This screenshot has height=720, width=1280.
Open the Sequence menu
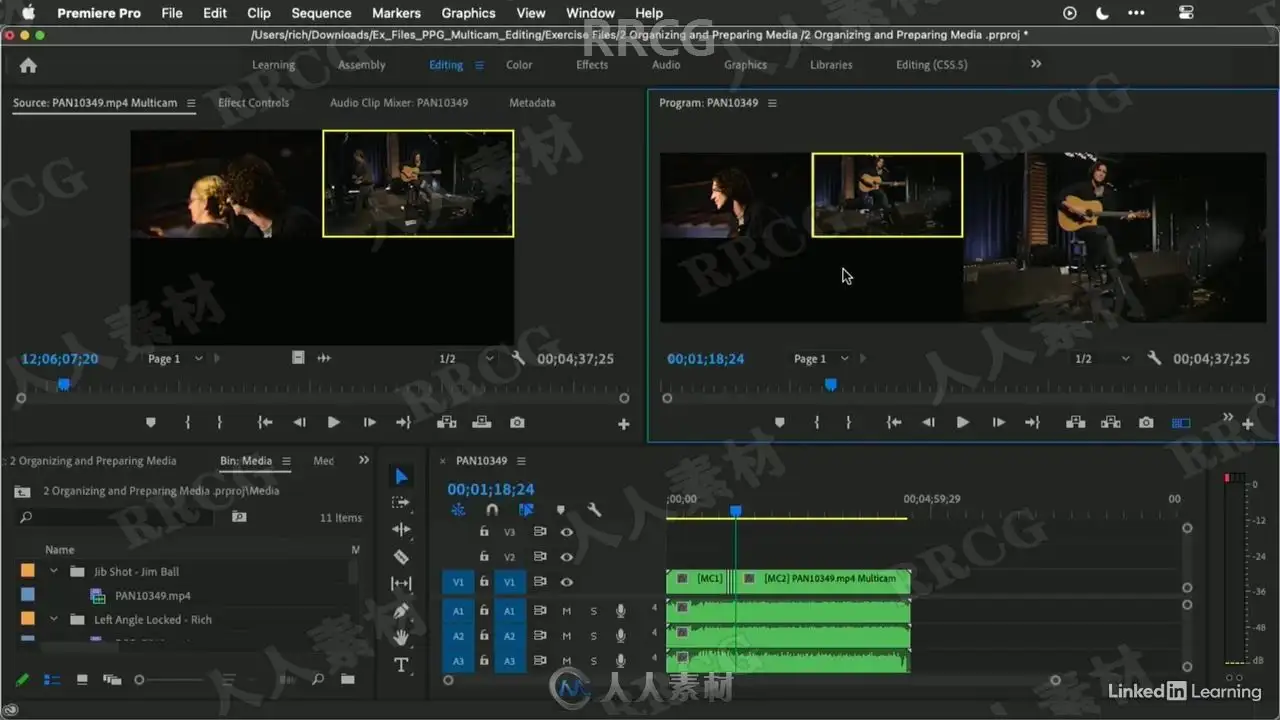[x=321, y=13]
